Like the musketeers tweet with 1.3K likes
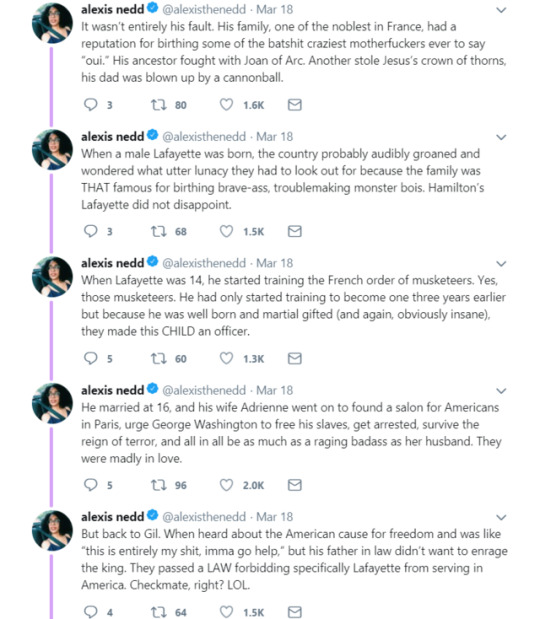Screen dimensions: 540x619 (226, 358)
